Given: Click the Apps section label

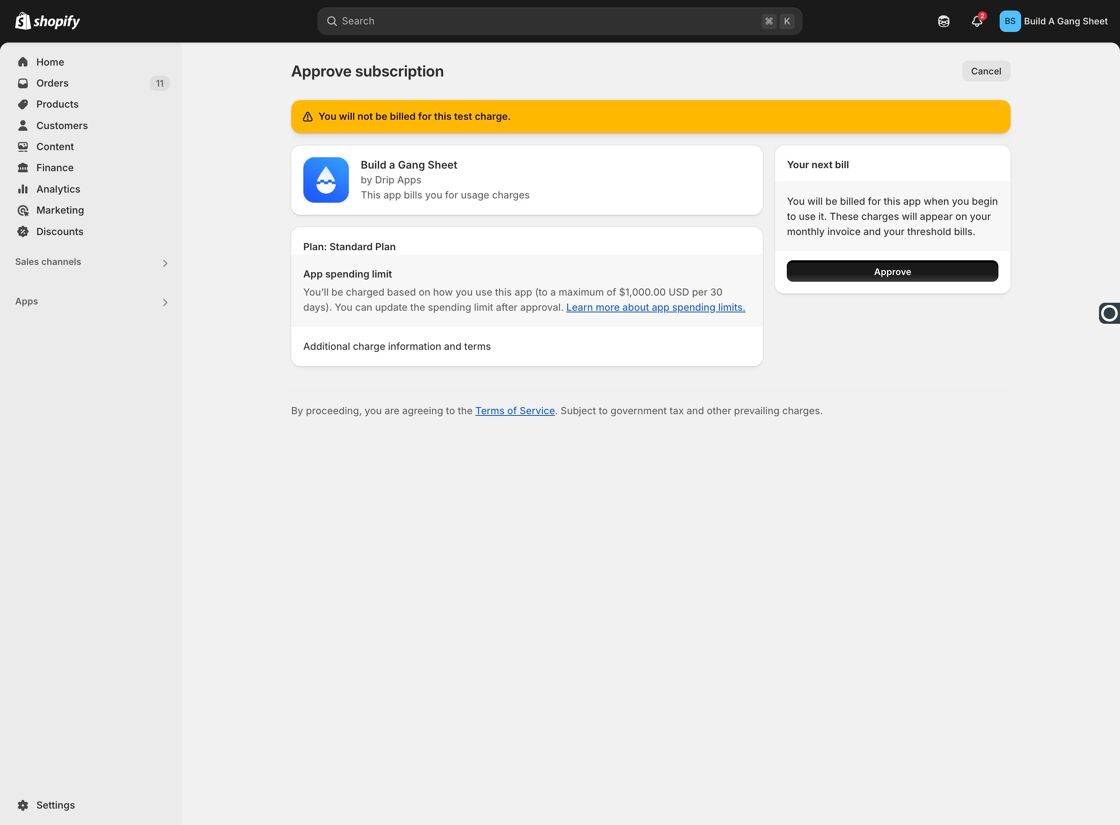Looking at the screenshot, I should [x=26, y=301].
